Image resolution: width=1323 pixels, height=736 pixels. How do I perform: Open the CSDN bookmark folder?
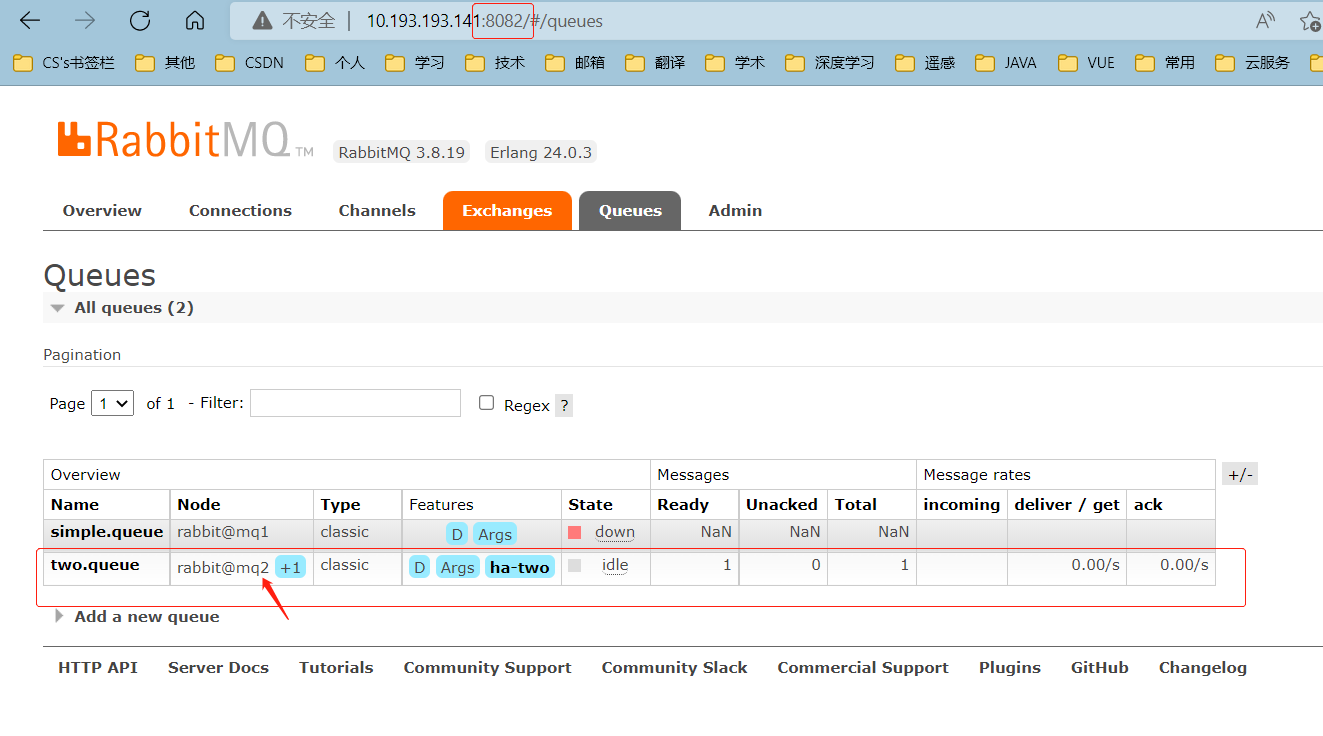pos(249,62)
